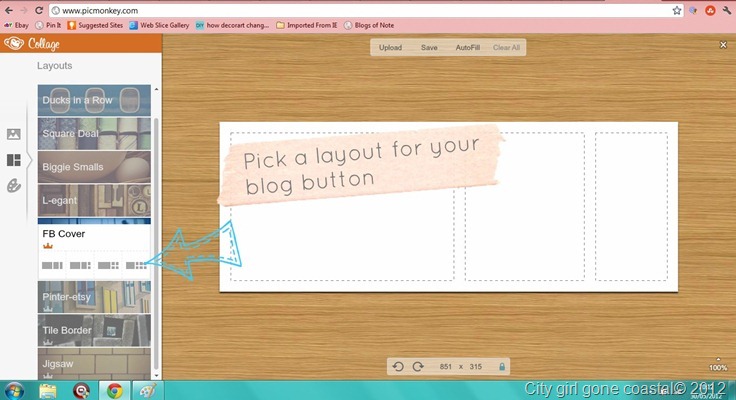
Task: Open the Layouts grid icon in sidebar
Action: coord(14,160)
